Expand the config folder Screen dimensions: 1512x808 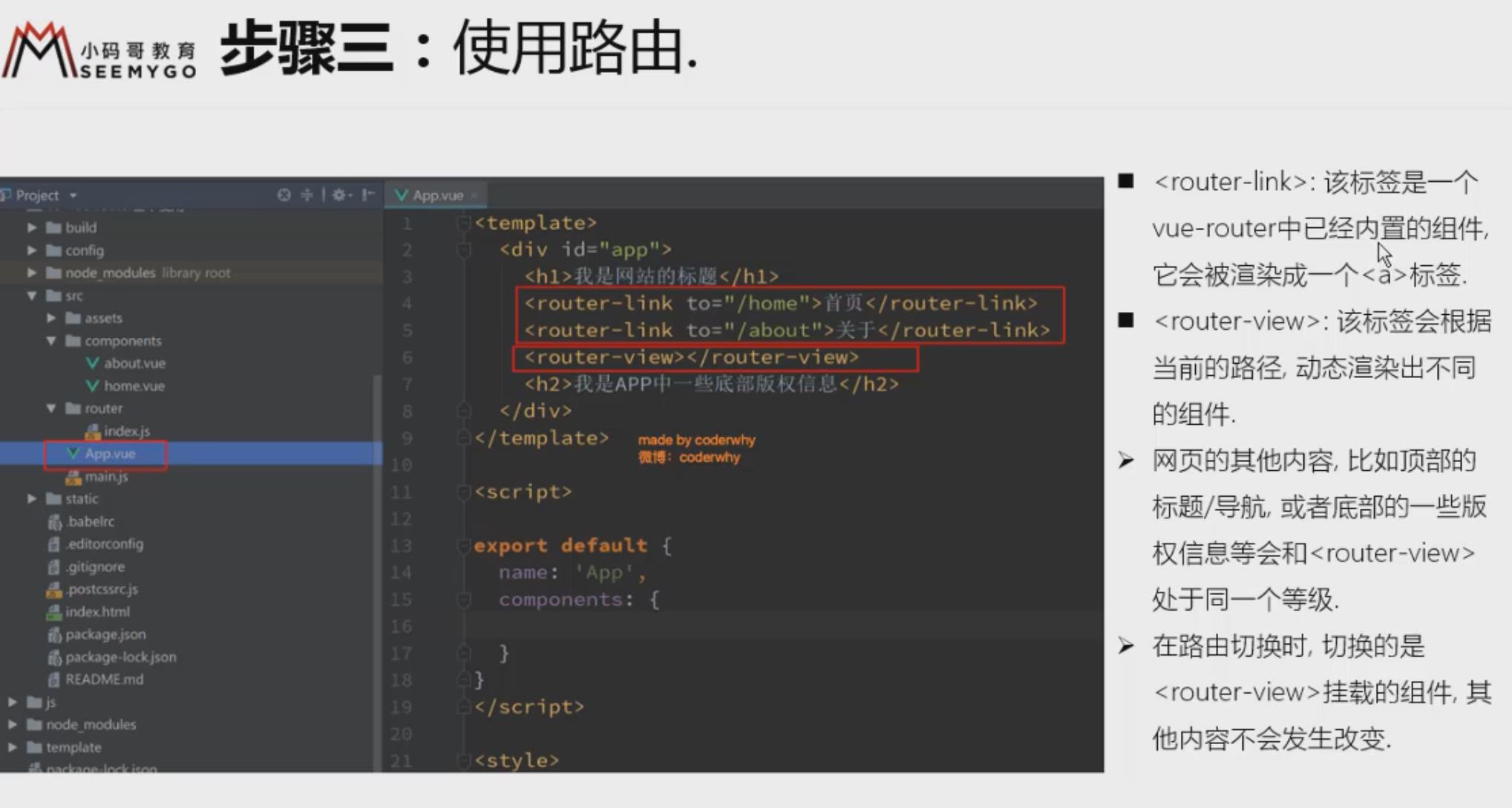point(32,250)
